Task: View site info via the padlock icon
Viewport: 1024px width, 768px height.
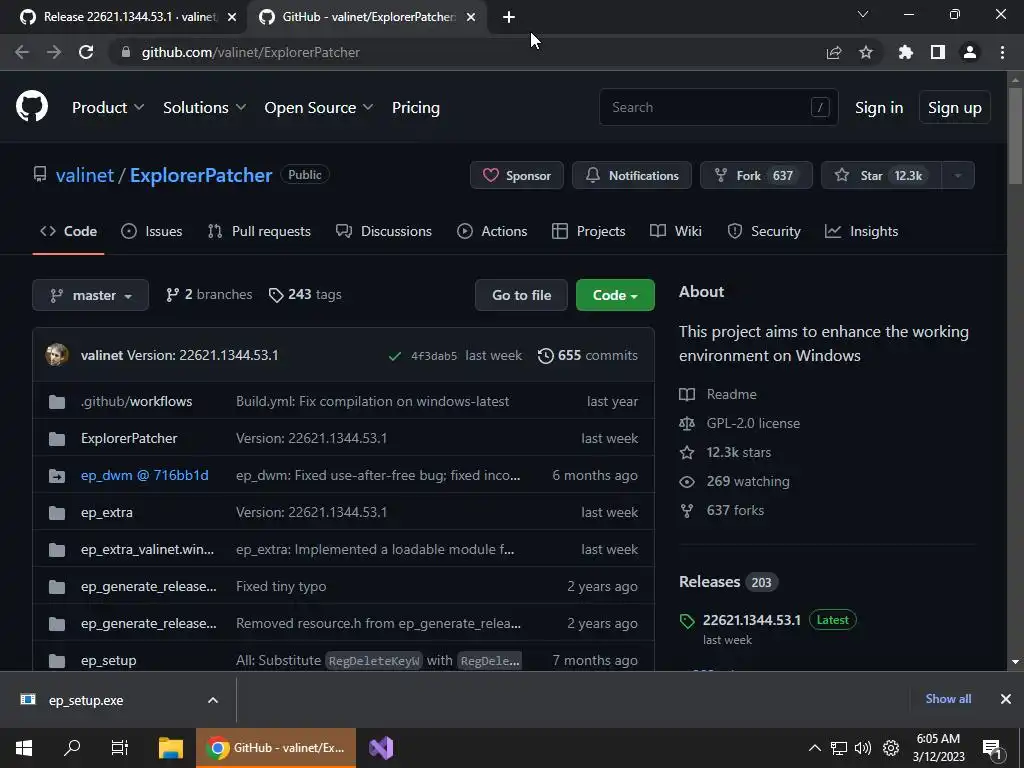Action: click(x=127, y=52)
